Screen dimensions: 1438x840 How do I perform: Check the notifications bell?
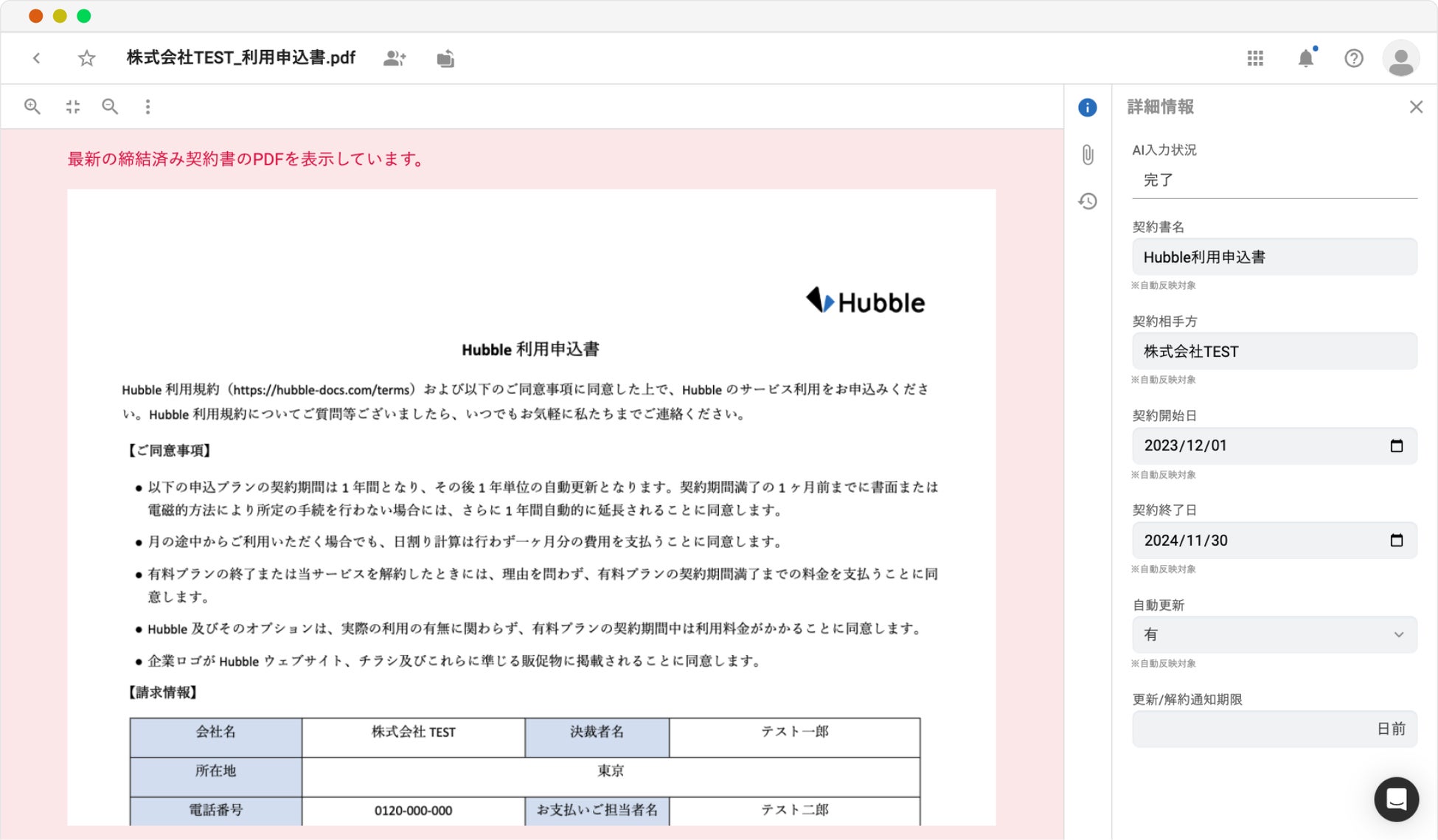(x=1305, y=58)
